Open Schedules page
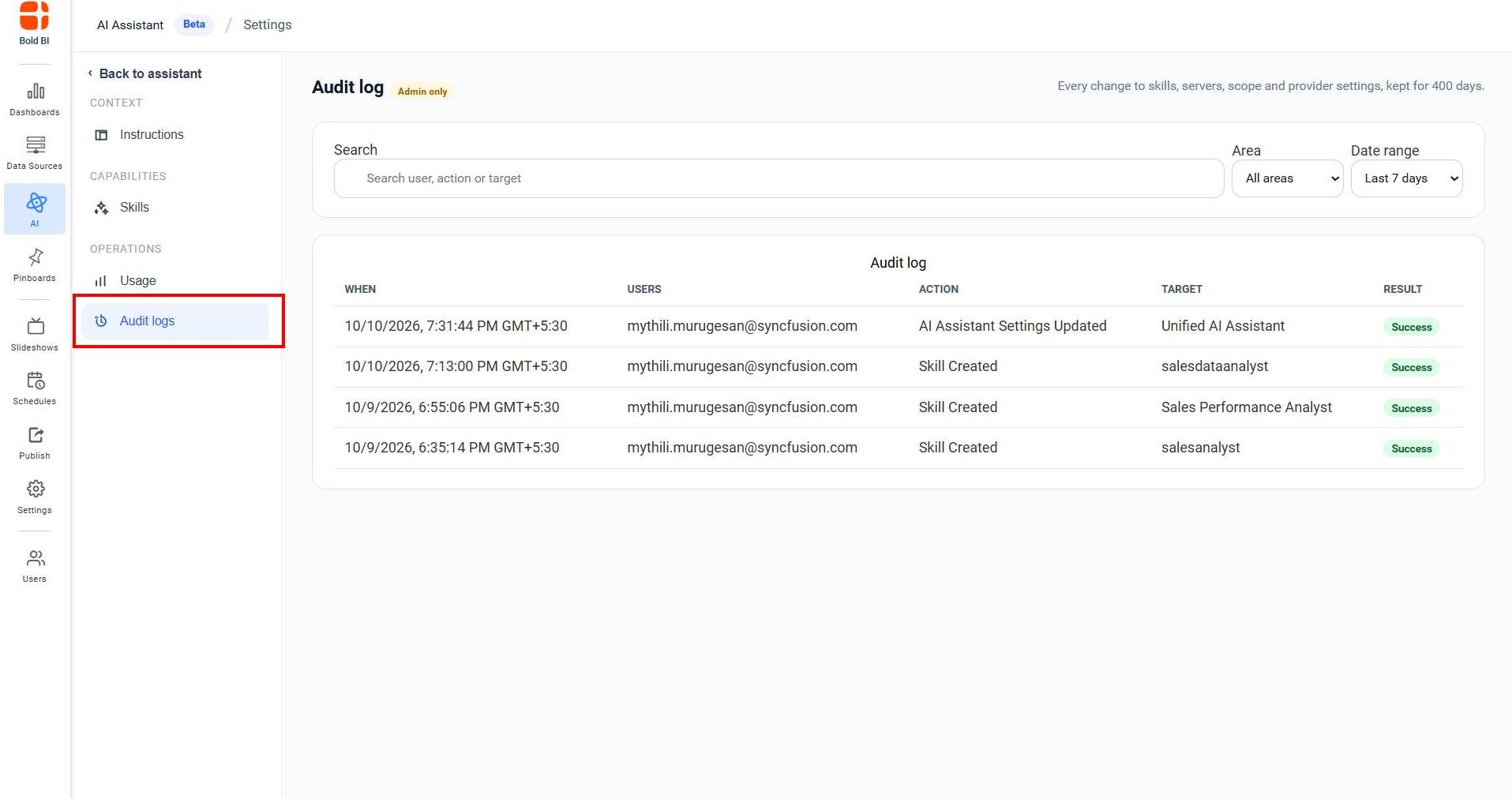1512x799 pixels. [x=35, y=388]
